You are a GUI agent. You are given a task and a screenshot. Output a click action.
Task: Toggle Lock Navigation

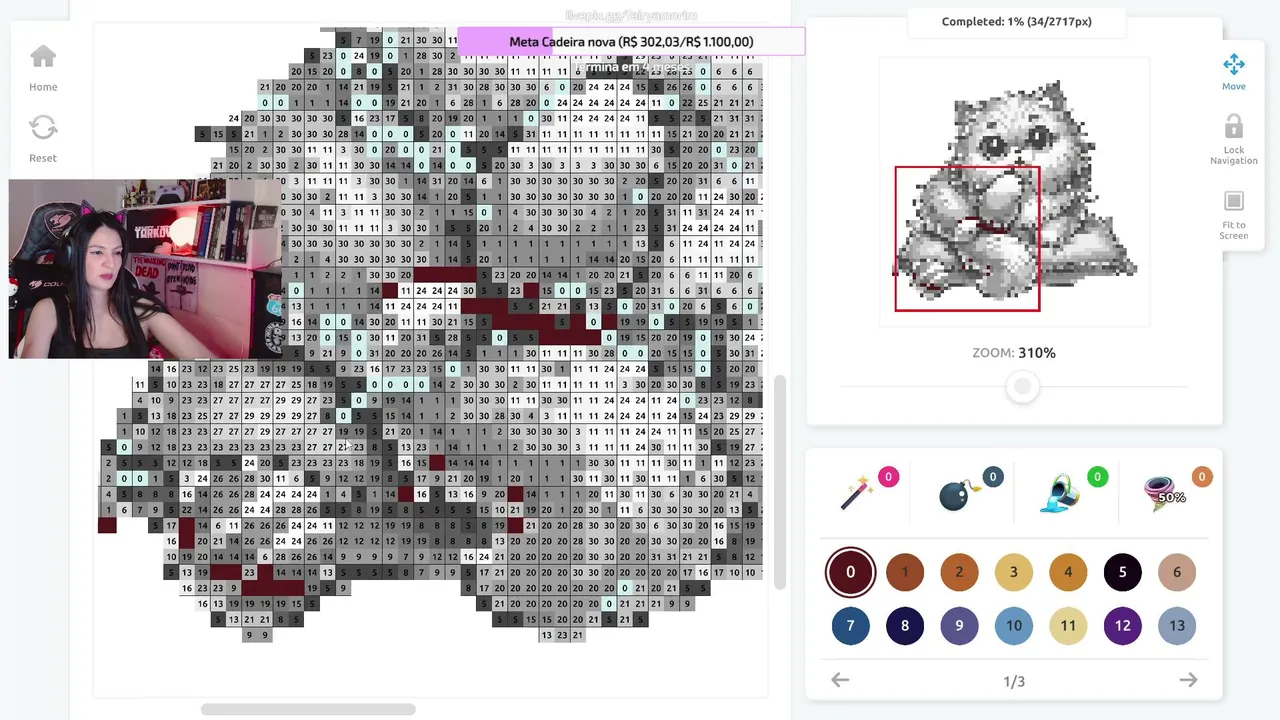coord(1233,139)
